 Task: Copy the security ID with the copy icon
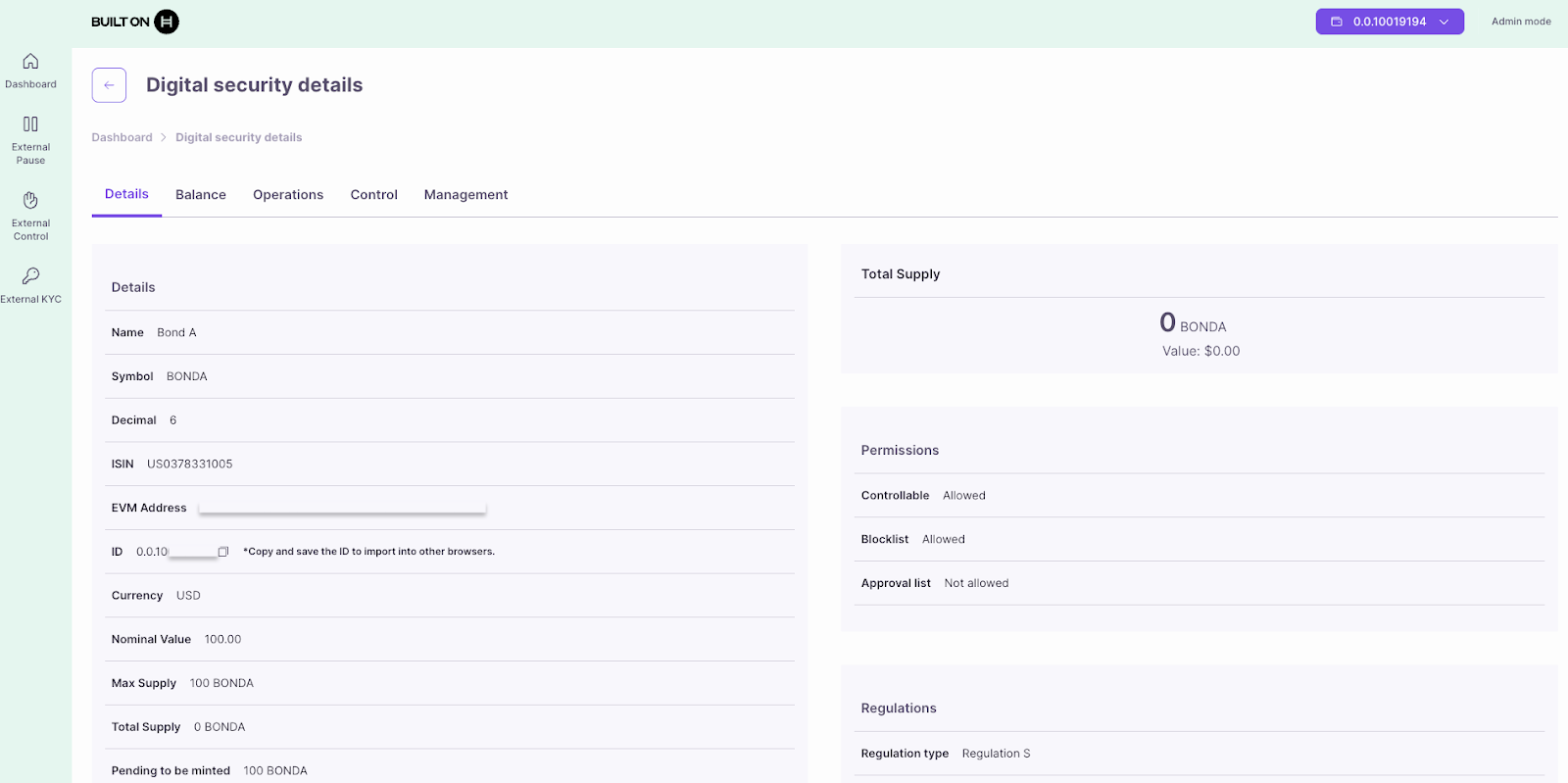pos(223,552)
